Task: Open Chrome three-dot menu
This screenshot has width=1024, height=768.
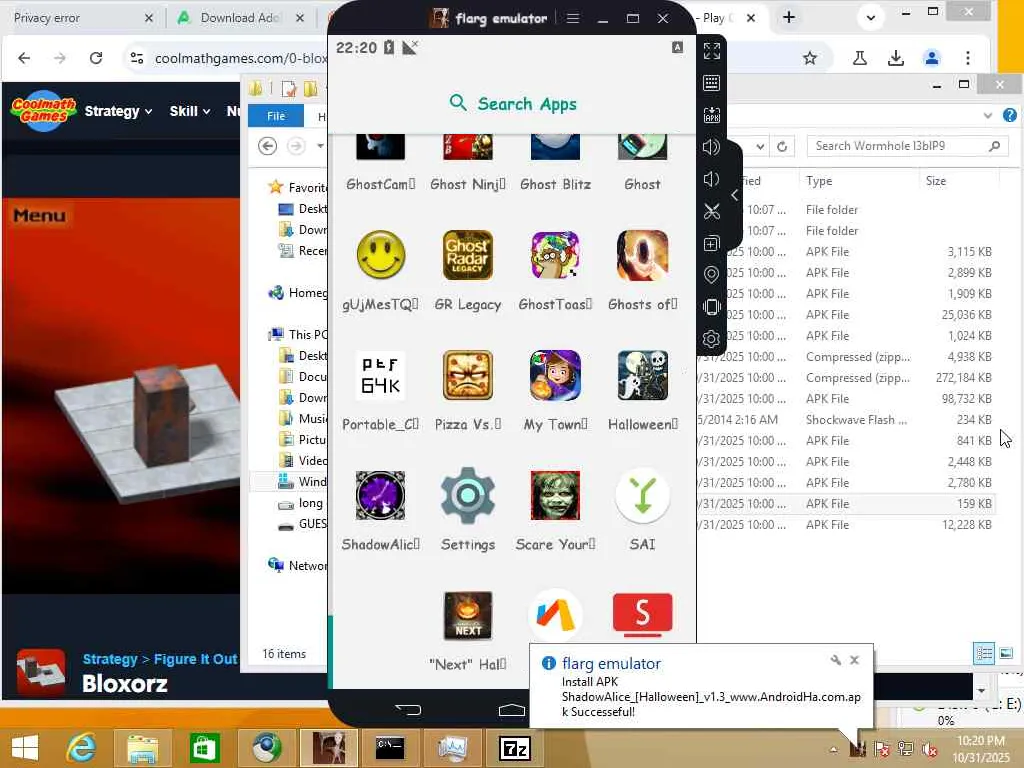Action: [x=968, y=58]
